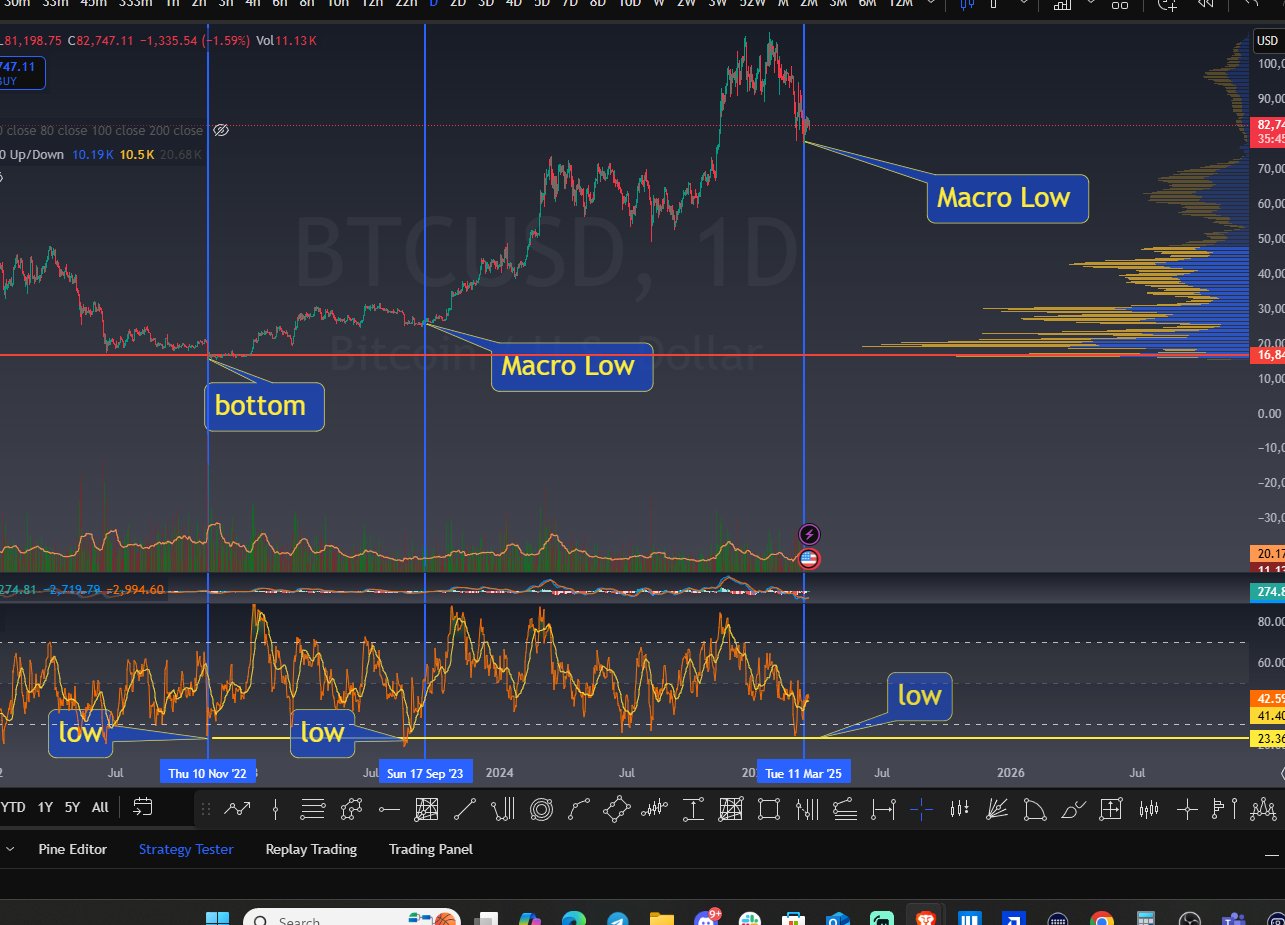The image size is (1285, 925).
Task: Select the zigzag polyline tool
Action: 237,809
